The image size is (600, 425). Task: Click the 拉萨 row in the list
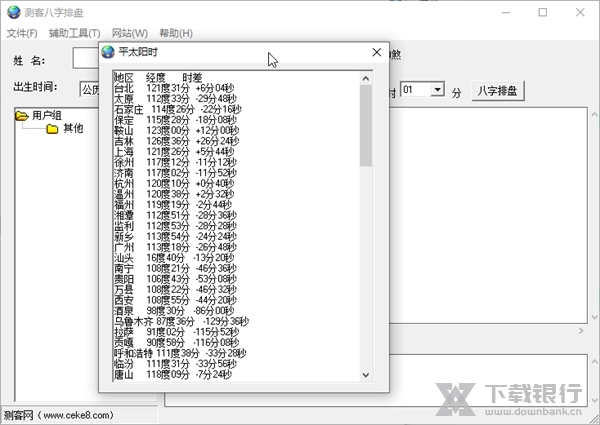pyautogui.click(x=176, y=332)
